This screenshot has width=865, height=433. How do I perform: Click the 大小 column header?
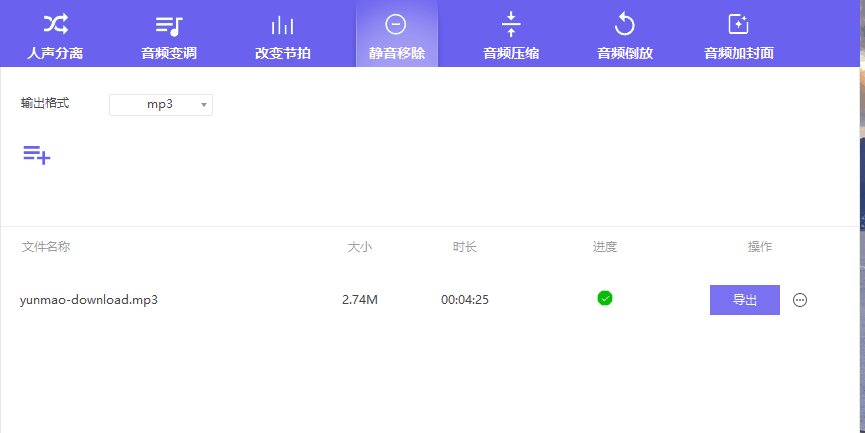(x=360, y=247)
